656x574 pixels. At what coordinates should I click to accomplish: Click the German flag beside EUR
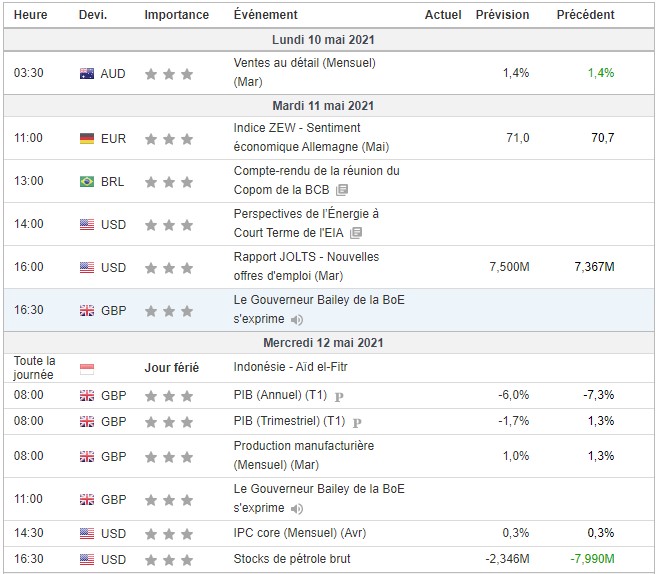point(86,137)
